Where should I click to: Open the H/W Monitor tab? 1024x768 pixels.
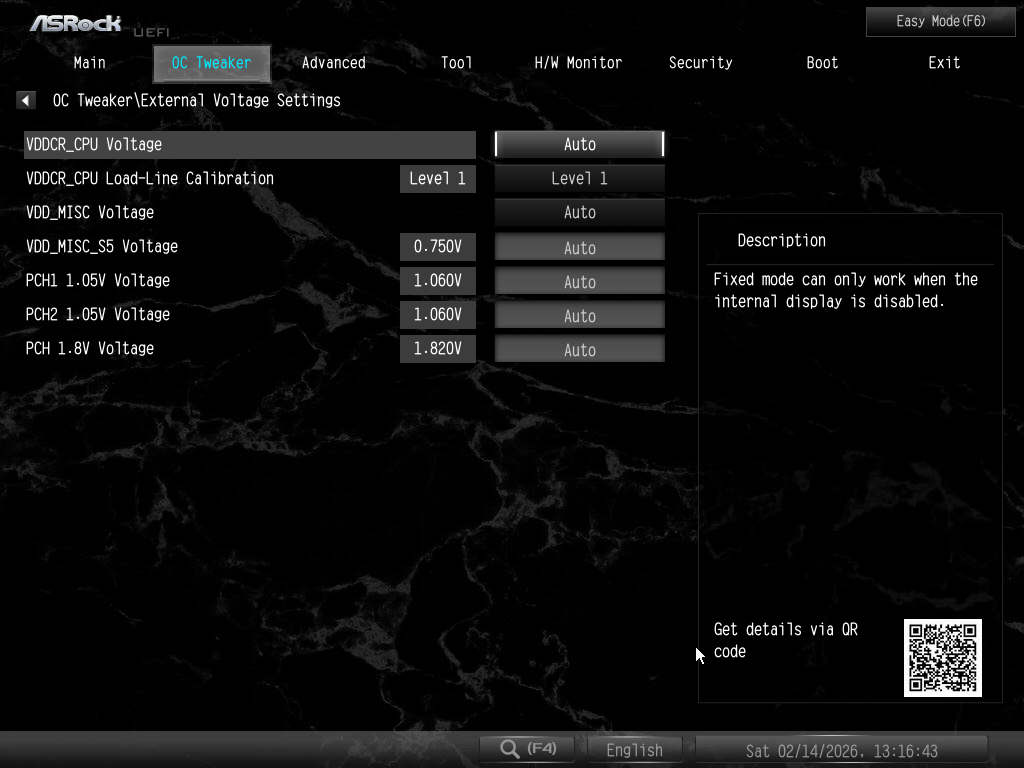click(578, 63)
